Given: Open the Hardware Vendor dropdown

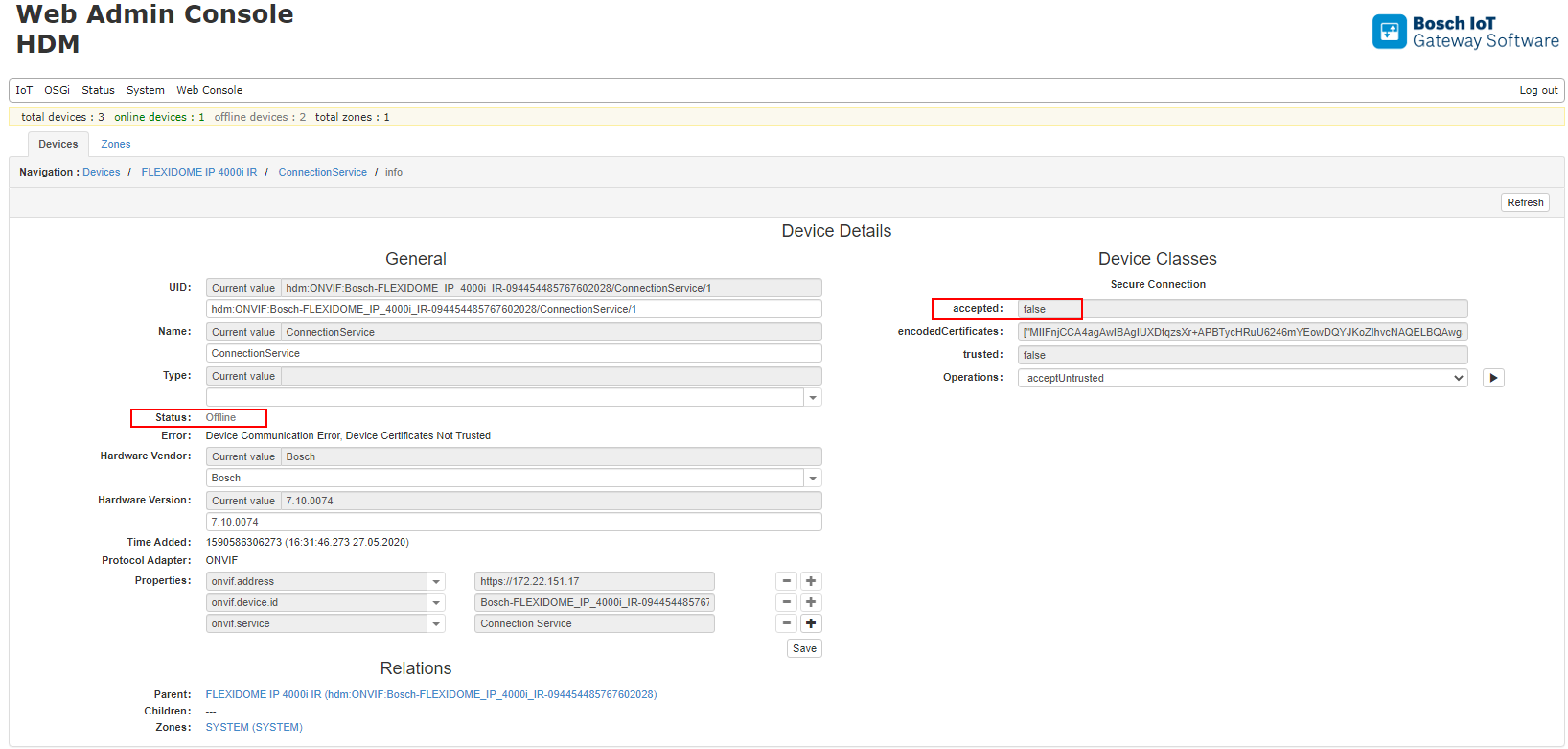Looking at the screenshot, I should click(813, 479).
